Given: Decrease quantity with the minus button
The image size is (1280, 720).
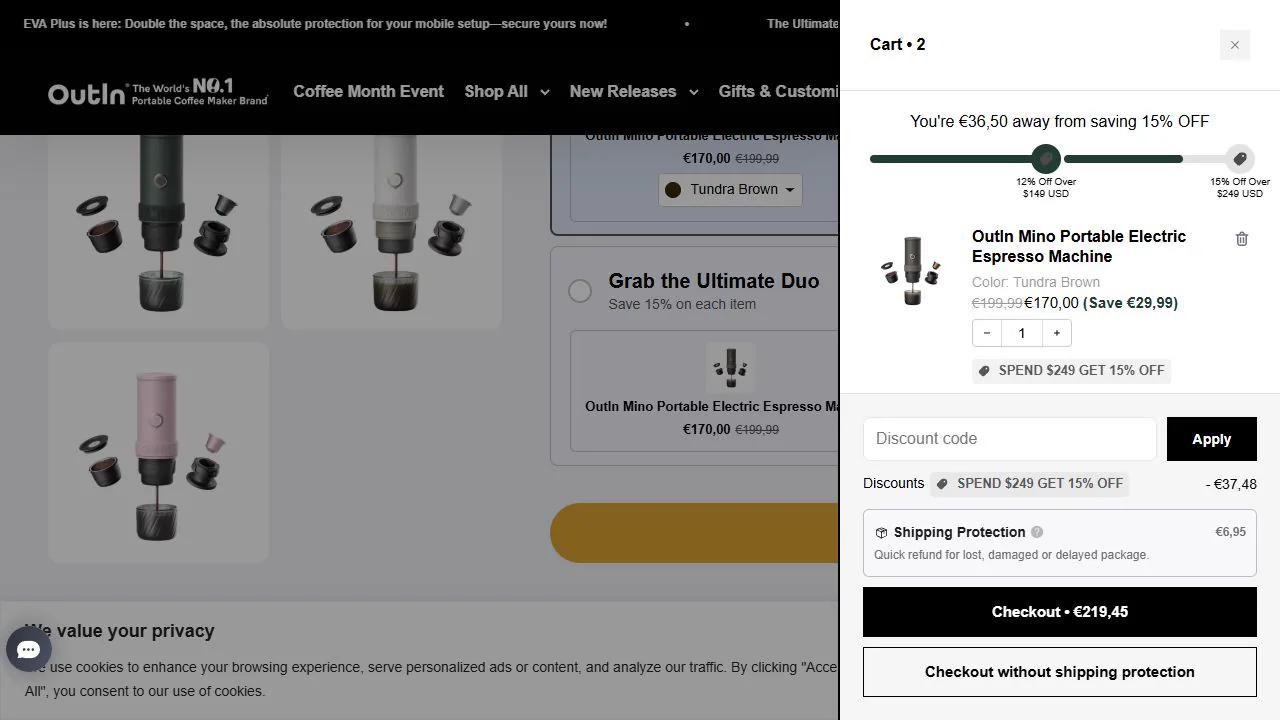Looking at the screenshot, I should point(987,333).
